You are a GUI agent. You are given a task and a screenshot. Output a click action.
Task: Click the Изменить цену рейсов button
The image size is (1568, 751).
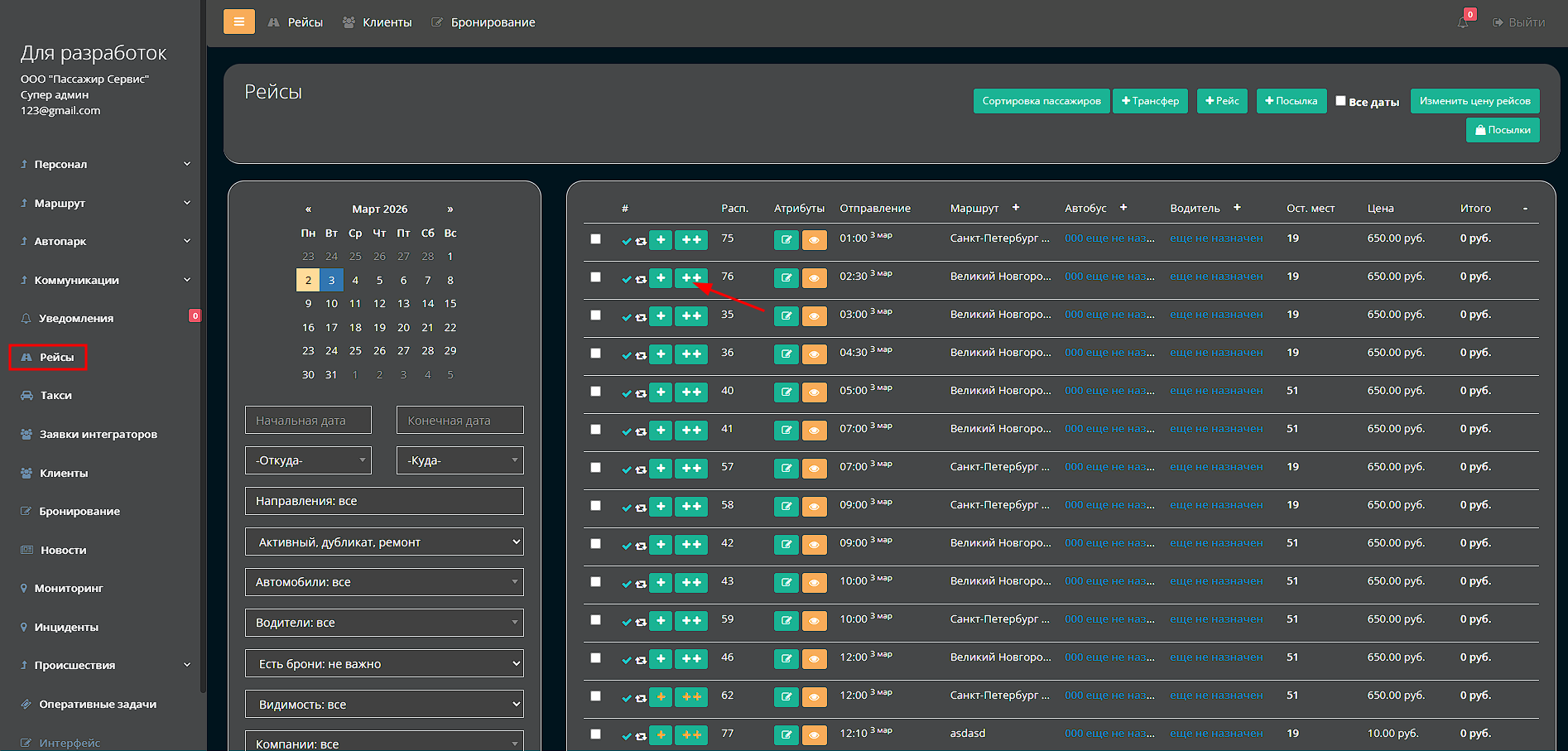[1474, 101]
